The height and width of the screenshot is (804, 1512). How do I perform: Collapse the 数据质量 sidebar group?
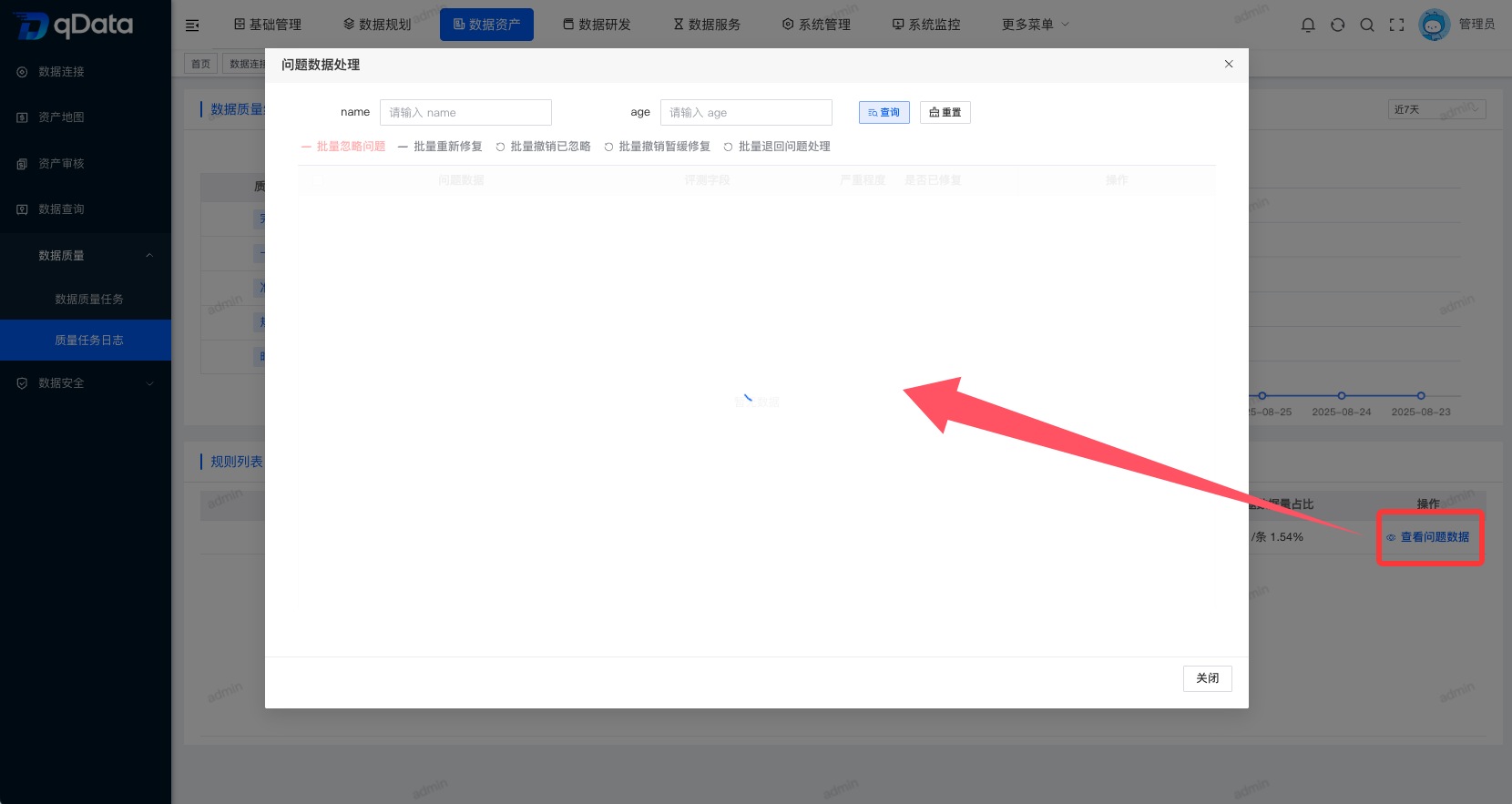(86, 256)
